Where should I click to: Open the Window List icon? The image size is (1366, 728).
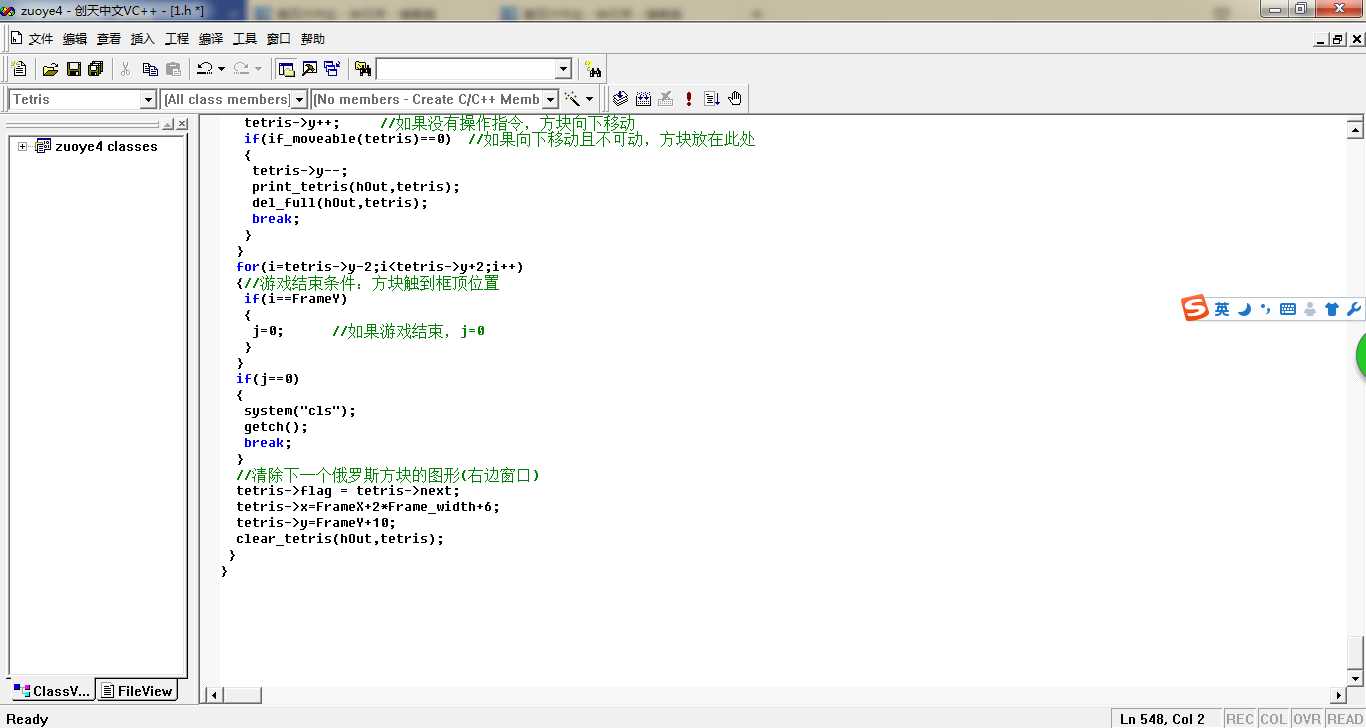(332, 69)
